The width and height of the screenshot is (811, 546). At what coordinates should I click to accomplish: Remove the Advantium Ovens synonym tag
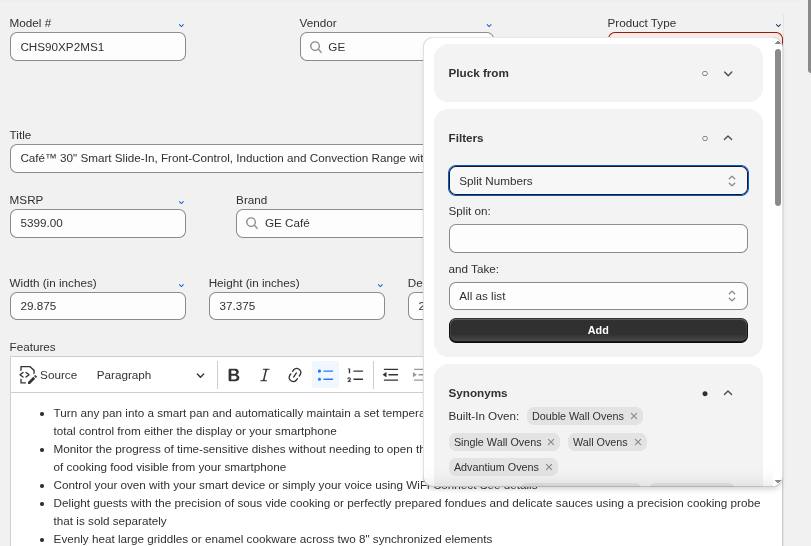(x=548, y=467)
